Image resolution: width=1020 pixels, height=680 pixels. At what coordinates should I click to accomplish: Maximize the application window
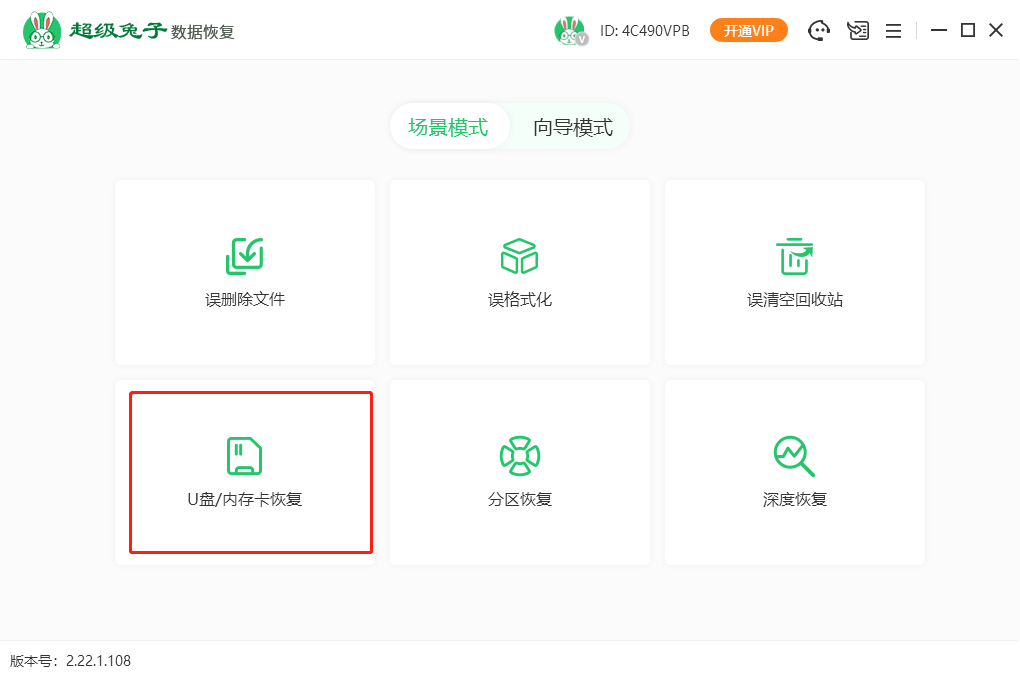pos(967,31)
